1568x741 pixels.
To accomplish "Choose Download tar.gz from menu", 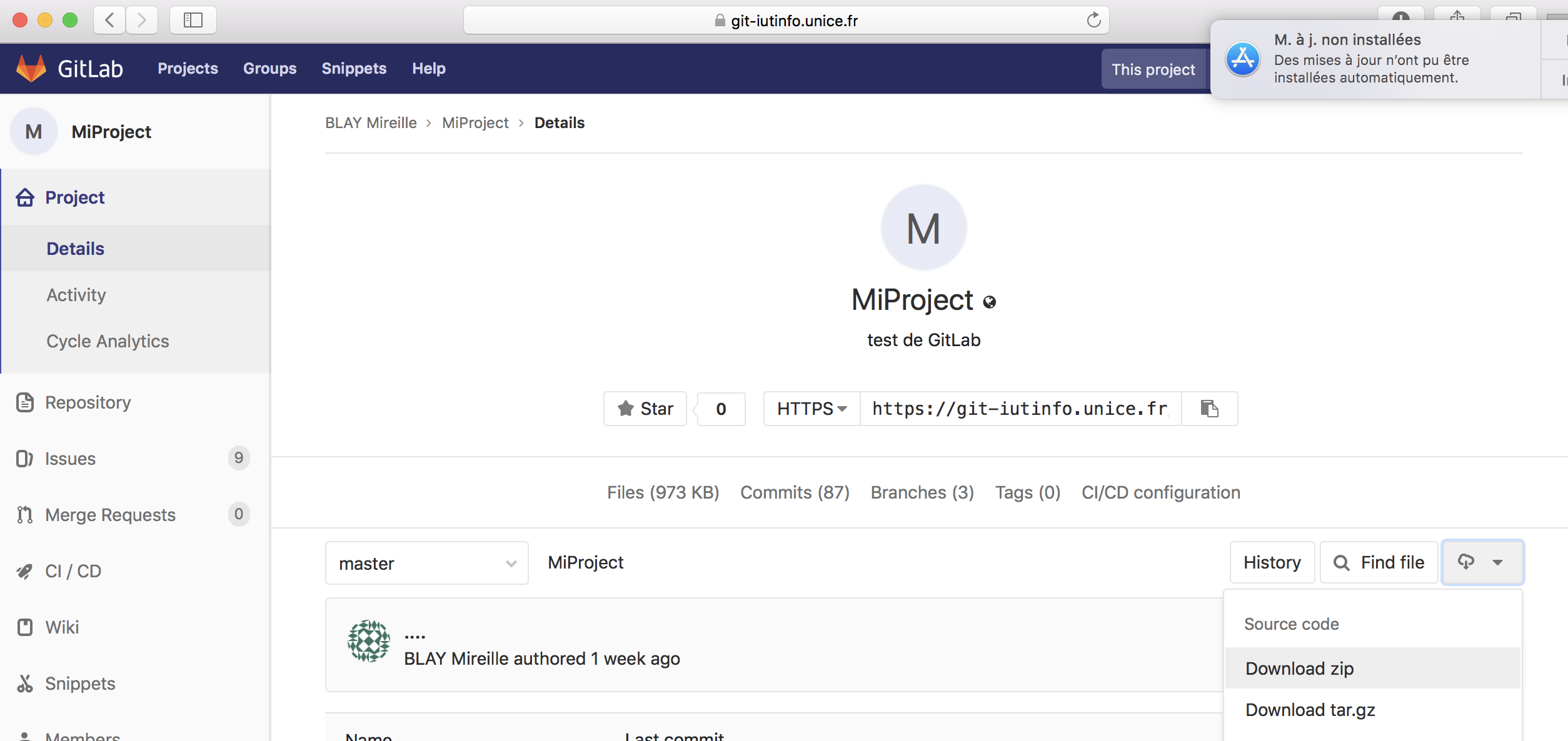I will (1310, 710).
